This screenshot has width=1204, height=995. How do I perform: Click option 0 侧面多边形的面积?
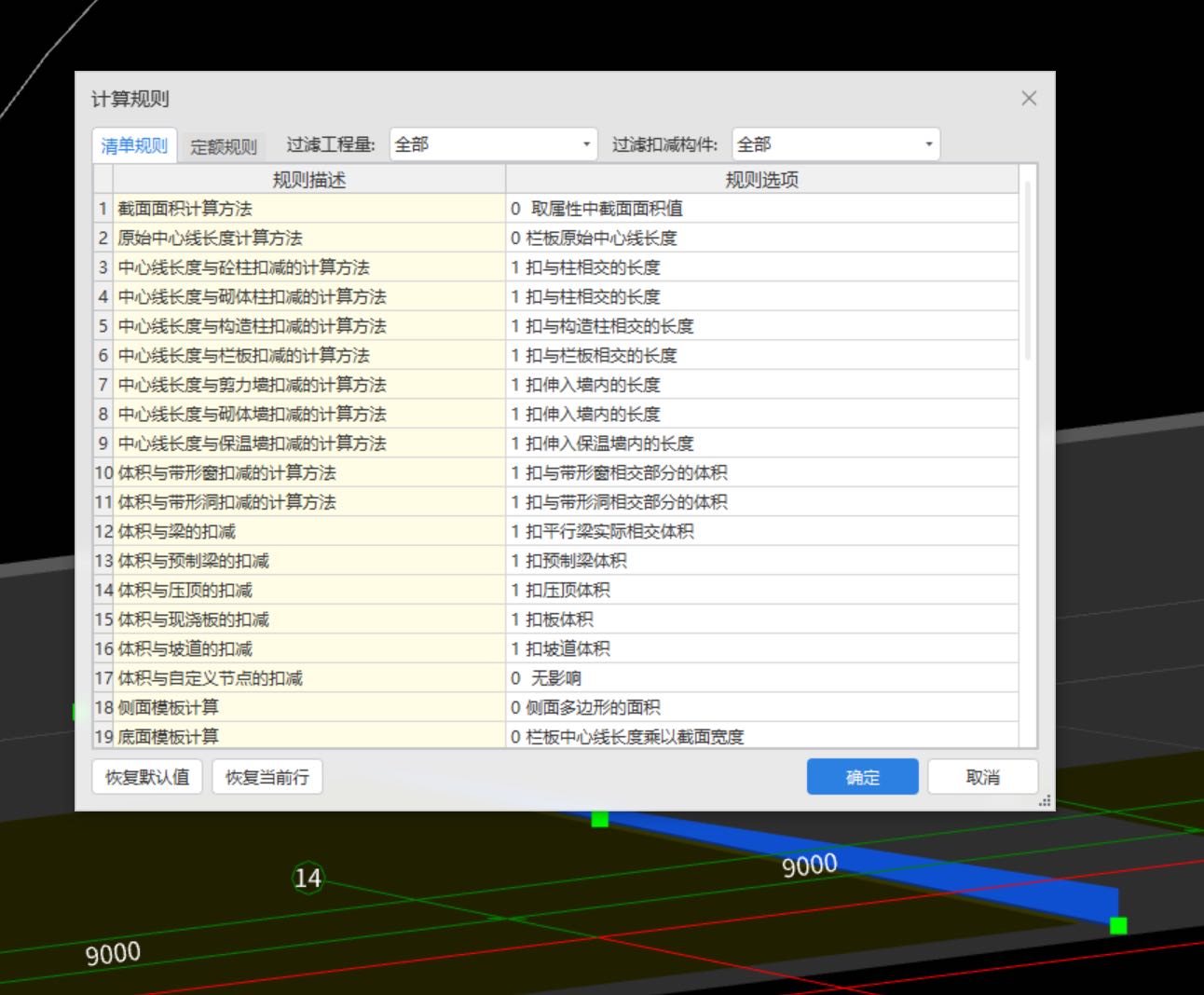(x=762, y=707)
